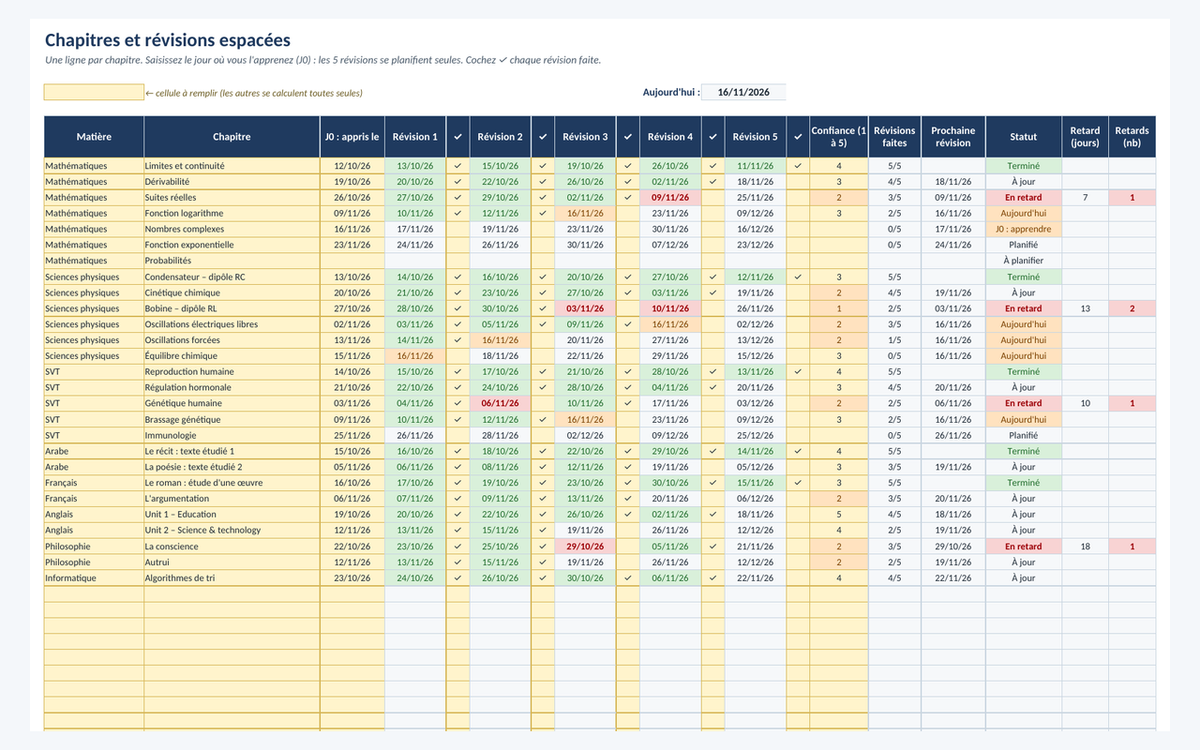Select Prochaine révision 22/11/26 for Algorithmes de tri
The height and width of the screenshot is (750, 1200).
pos(953,578)
